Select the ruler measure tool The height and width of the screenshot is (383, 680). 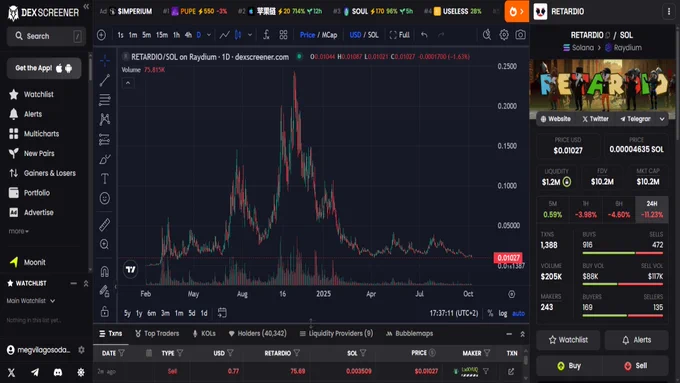tap(105, 225)
